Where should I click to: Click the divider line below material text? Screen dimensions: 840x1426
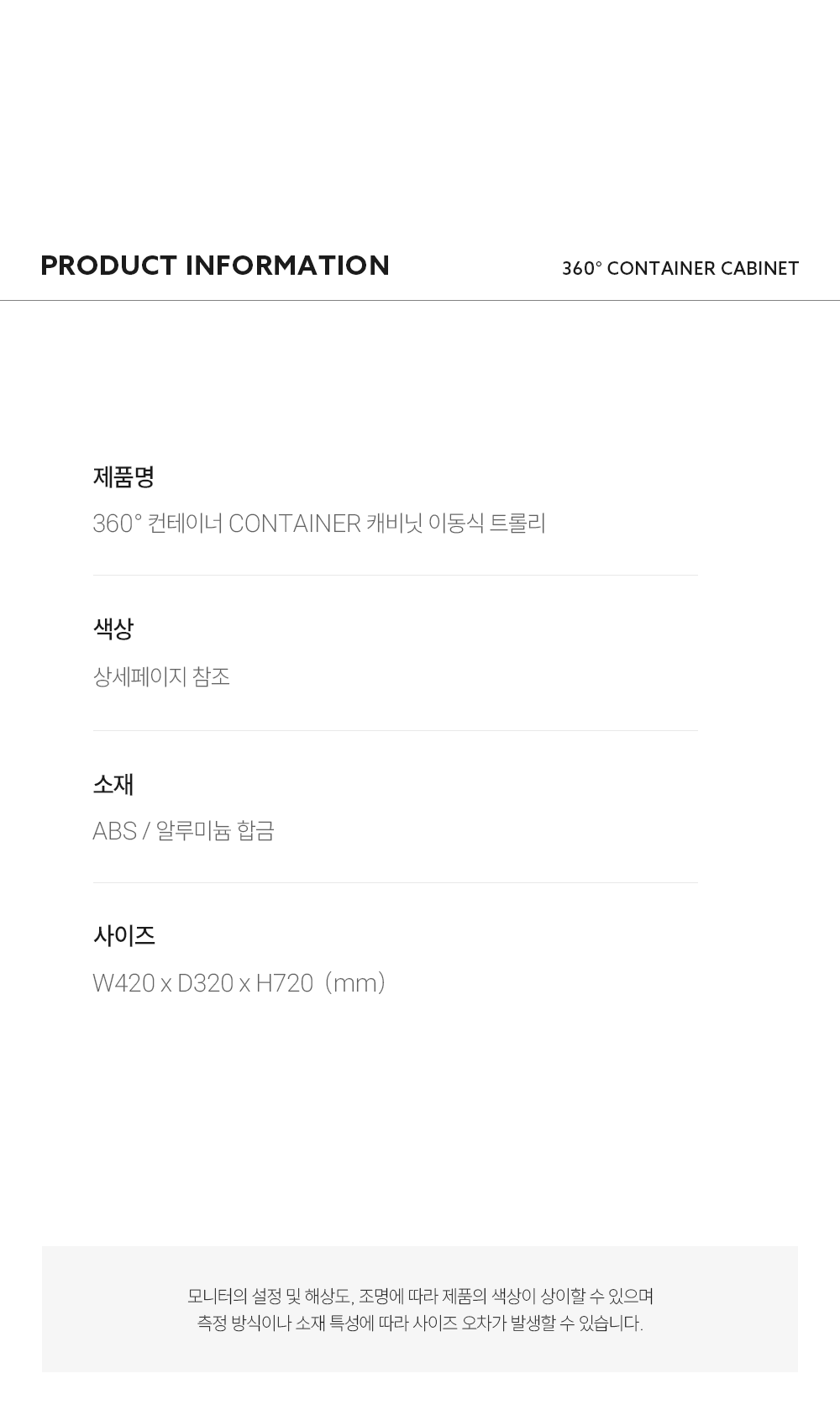(395, 882)
